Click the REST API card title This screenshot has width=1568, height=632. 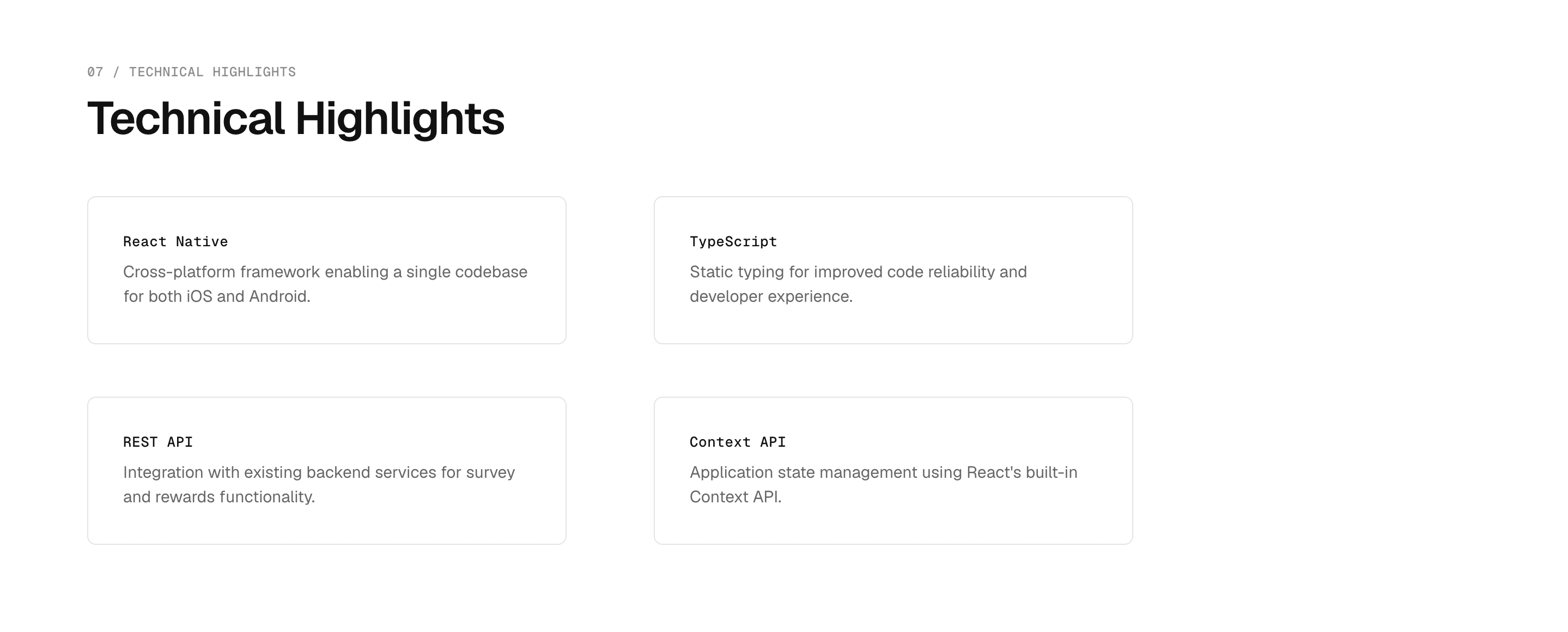(157, 442)
